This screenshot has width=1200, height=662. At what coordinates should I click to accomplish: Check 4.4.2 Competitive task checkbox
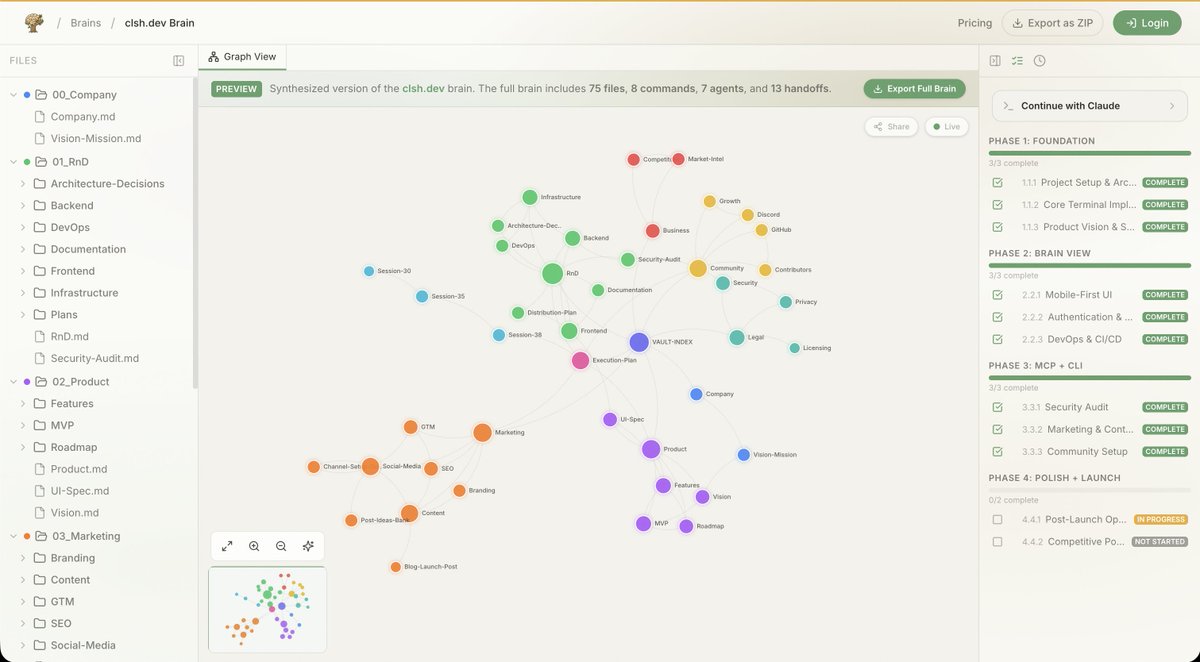[997, 542]
